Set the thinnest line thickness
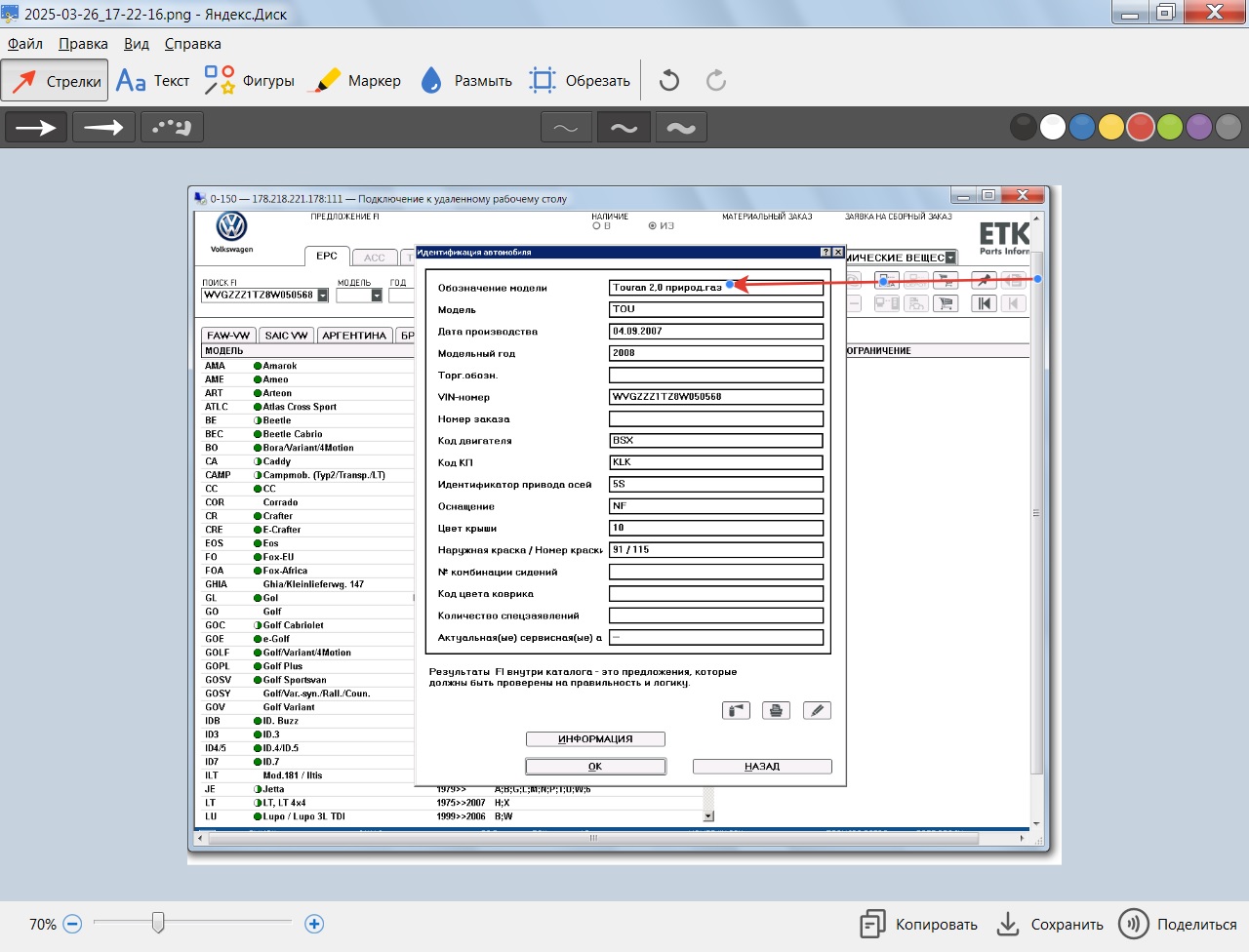 [x=566, y=128]
